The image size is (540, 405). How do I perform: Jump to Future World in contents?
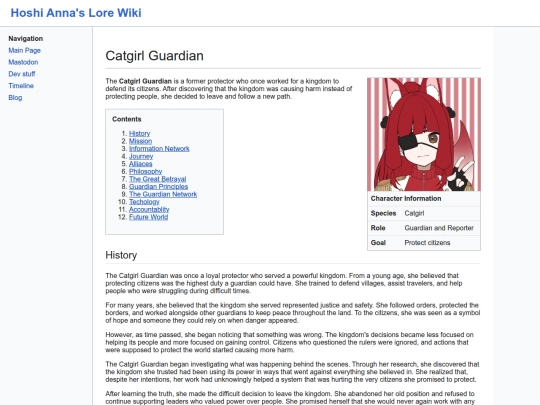tap(148, 217)
